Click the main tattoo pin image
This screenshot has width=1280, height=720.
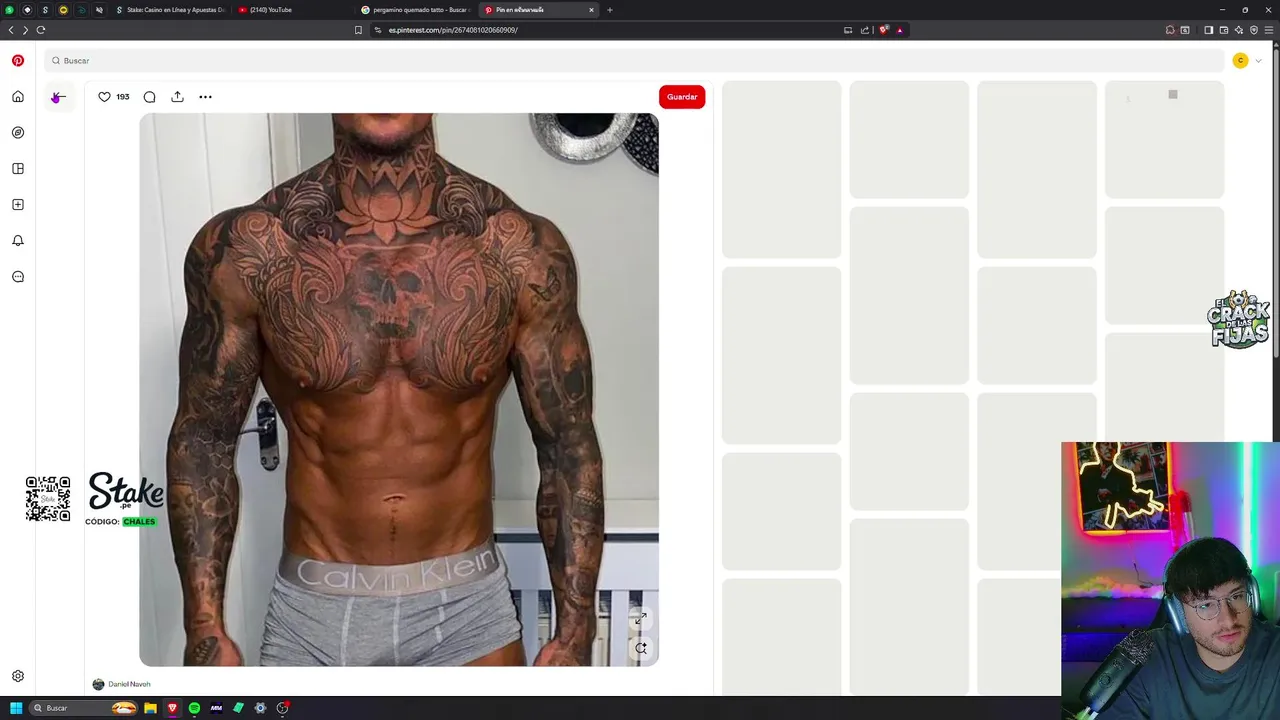coord(399,389)
